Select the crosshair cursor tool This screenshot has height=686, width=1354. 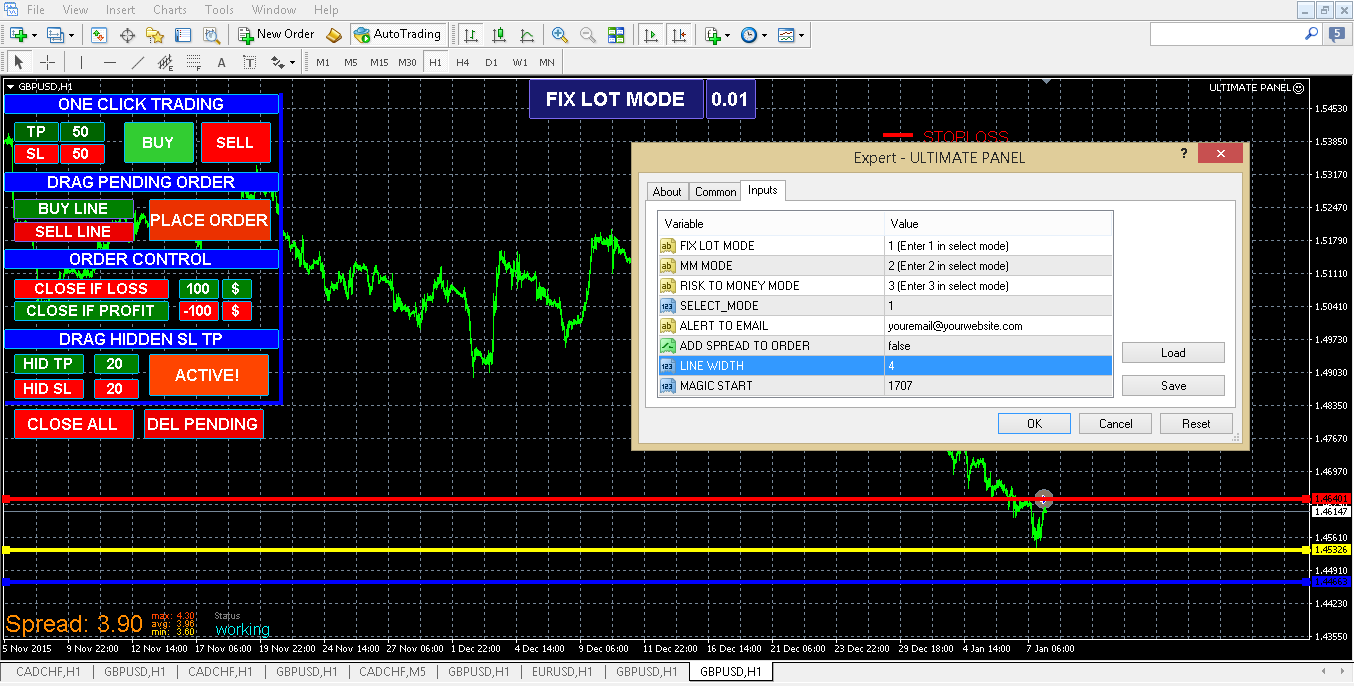pos(47,62)
